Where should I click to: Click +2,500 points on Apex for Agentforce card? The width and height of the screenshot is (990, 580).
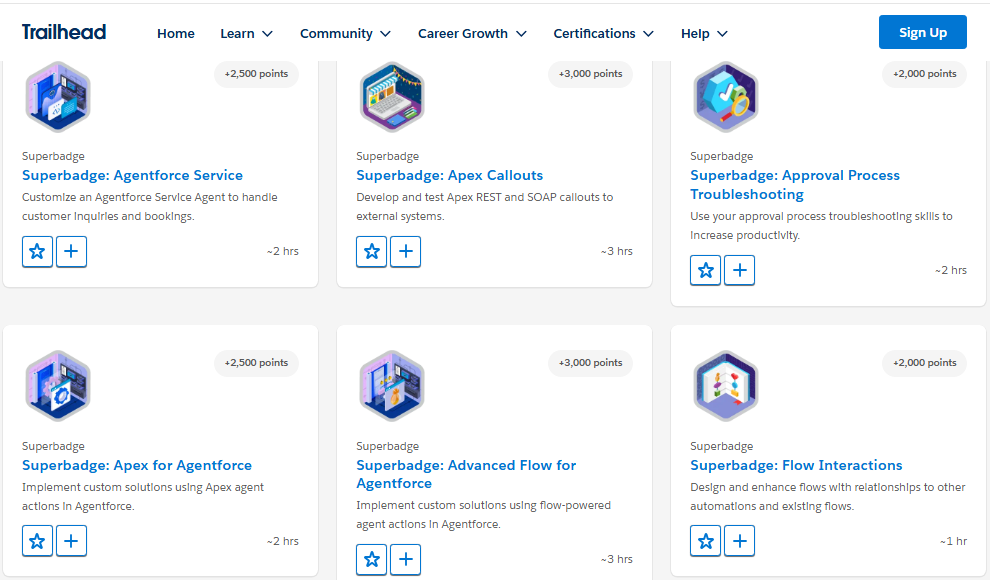click(256, 363)
